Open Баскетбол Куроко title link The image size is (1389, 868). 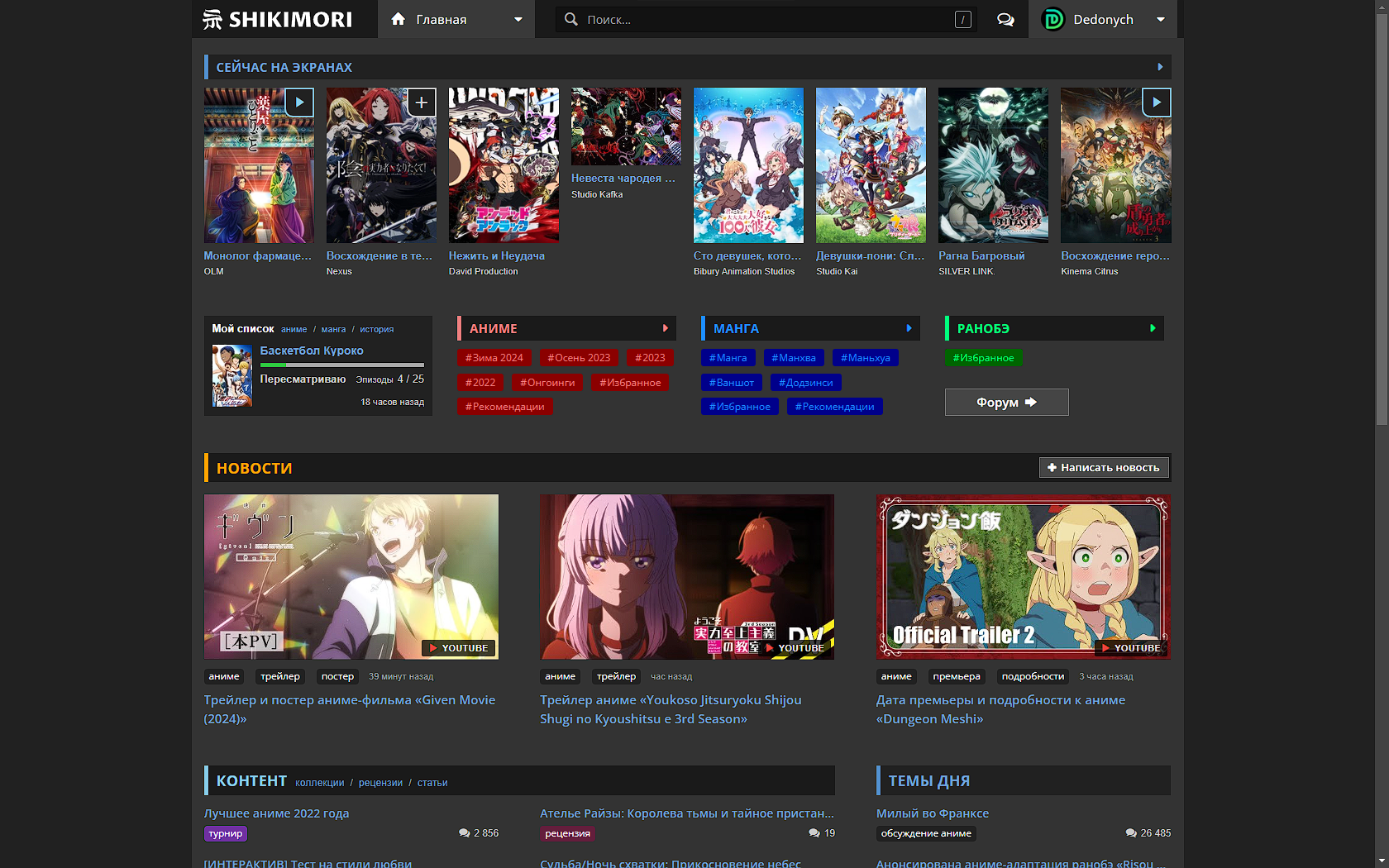[x=312, y=351]
